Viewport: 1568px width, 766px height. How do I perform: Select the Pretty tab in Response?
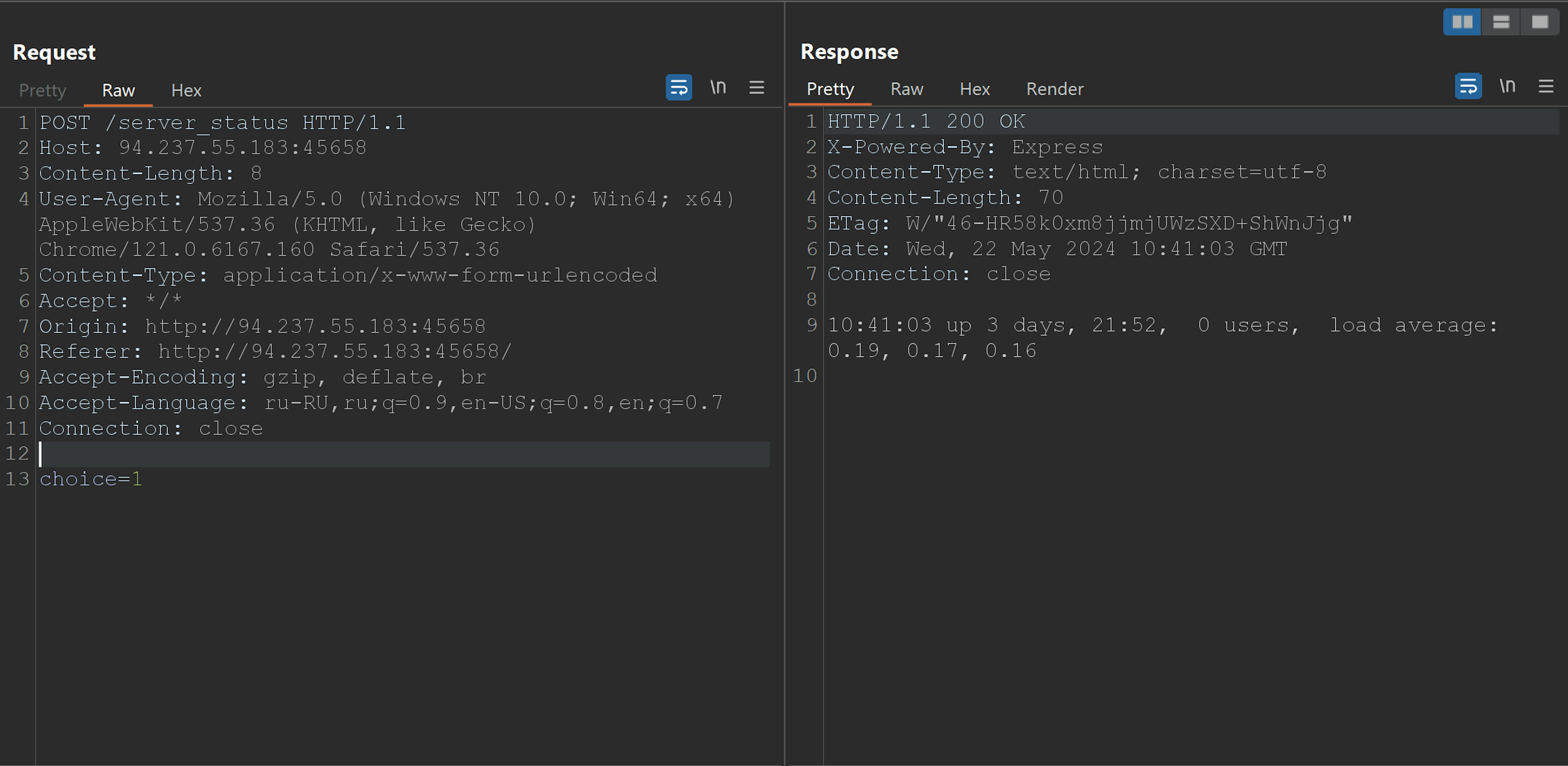click(830, 89)
